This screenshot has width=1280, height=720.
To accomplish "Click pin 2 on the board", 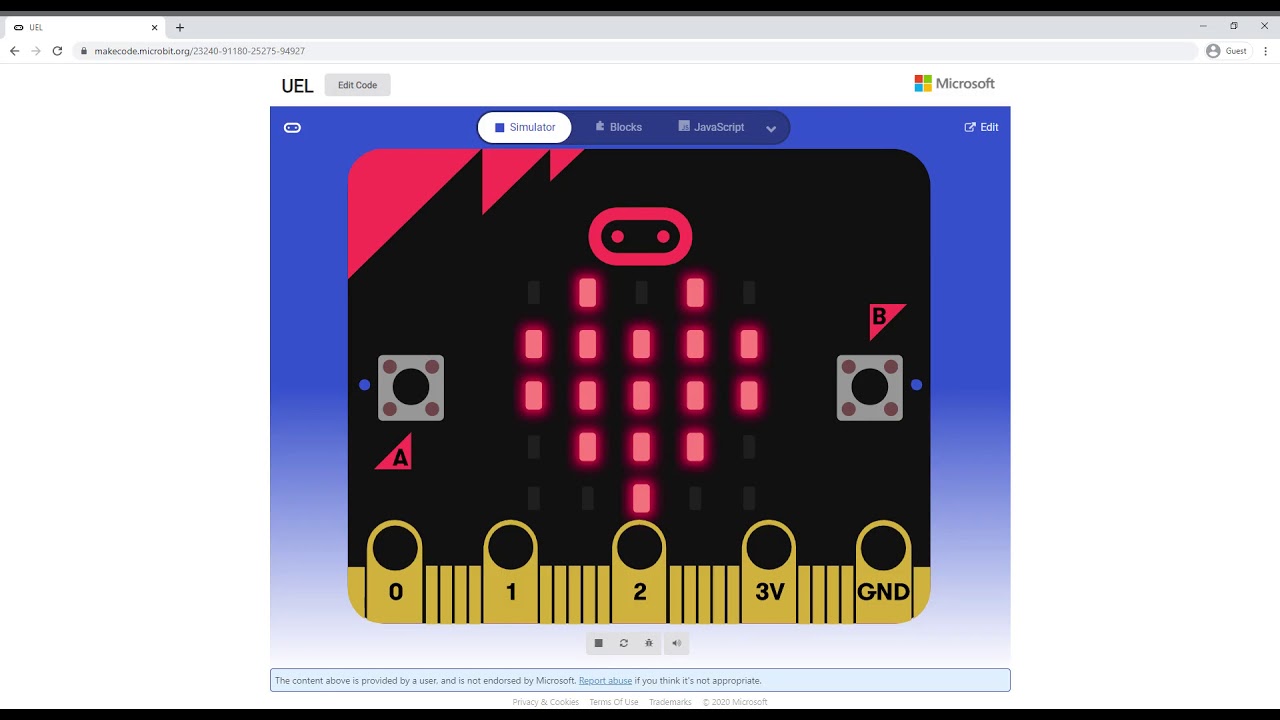I will 640,572.
